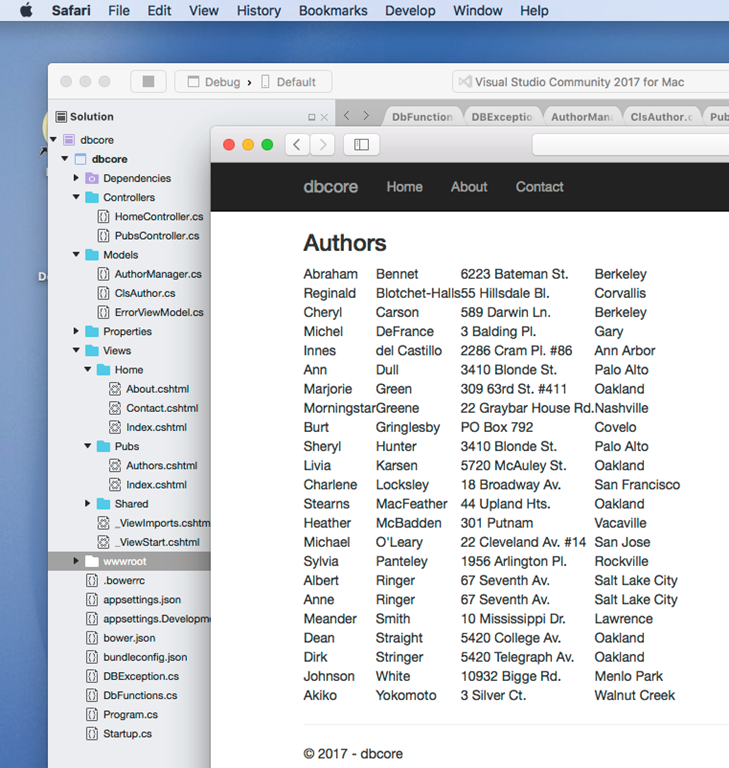Click the Contact navigation link
Screen dimensions: 729x768
coord(539,187)
